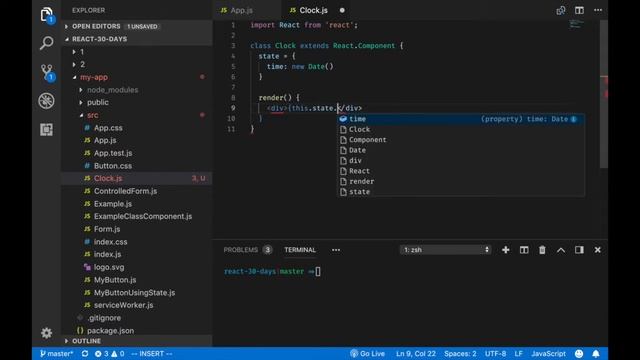Image resolution: width=640 pixels, height=360 pixels.
Task: Open the Terminal panel tab
Action: (300, 250)
